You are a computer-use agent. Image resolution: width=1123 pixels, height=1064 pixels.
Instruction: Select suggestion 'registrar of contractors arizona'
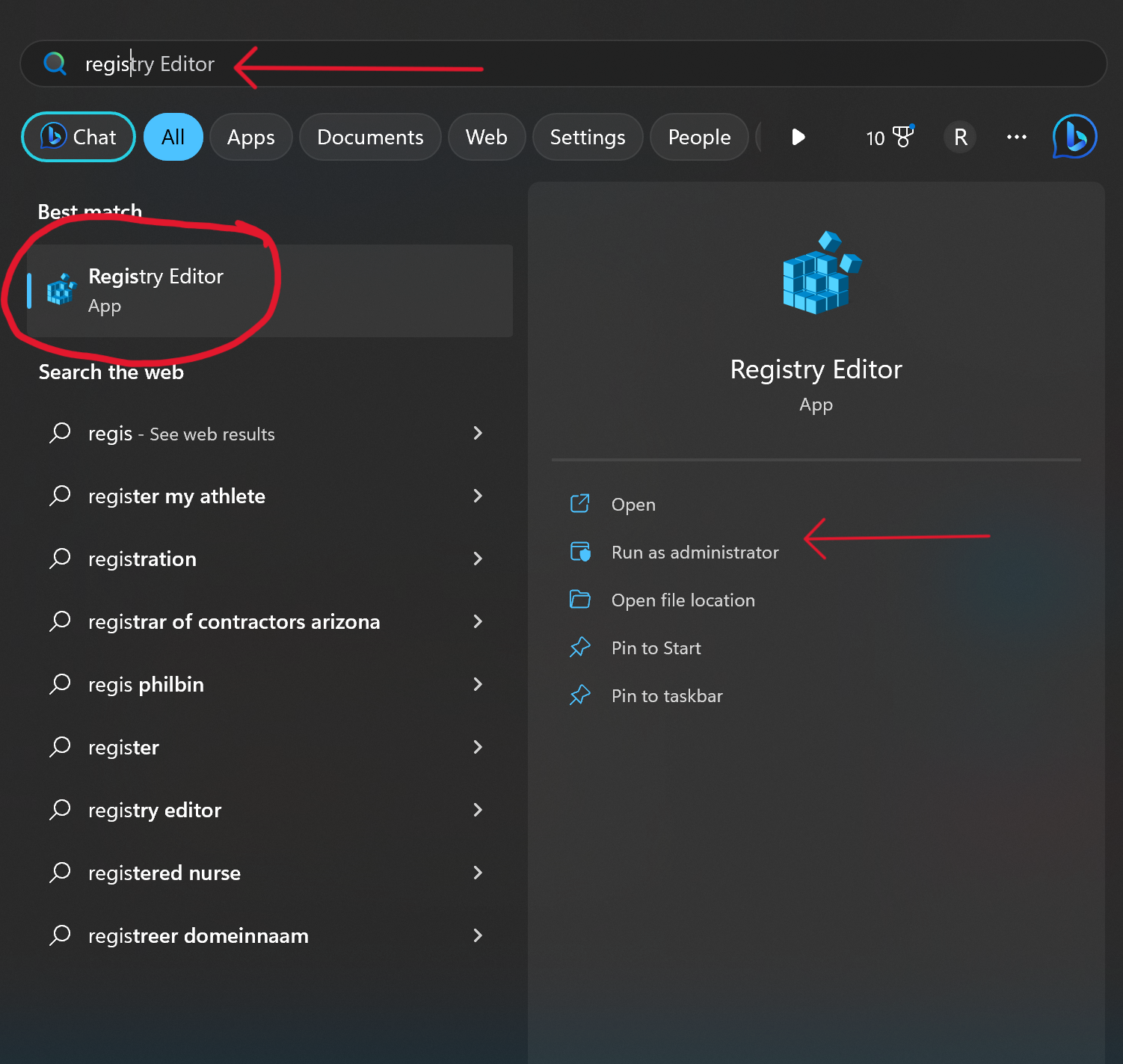point(270,622)
